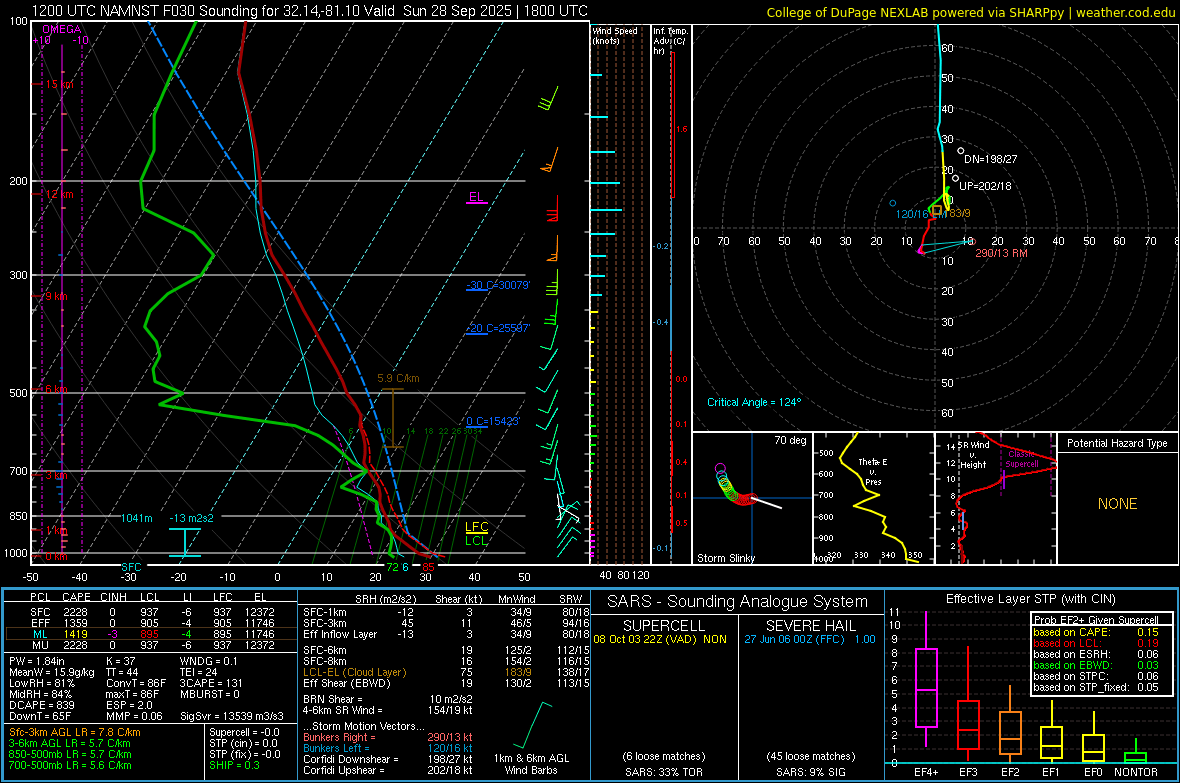Click the 'Theta-E v. Pres' inset label

[x=873, y=471]
